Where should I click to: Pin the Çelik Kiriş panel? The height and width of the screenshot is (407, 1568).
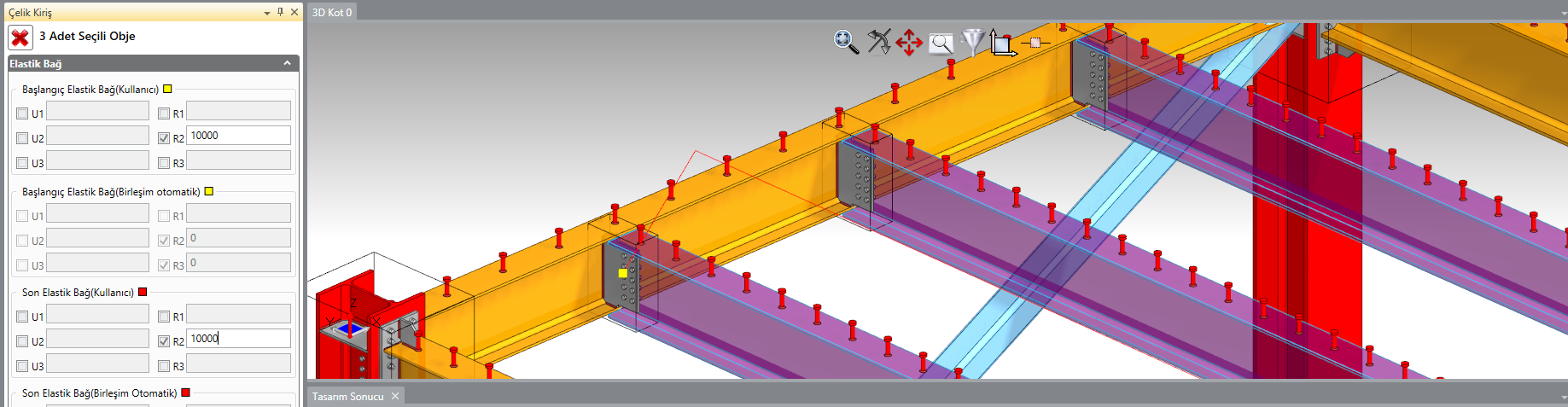pyautogui.click(x=280, y=12)
